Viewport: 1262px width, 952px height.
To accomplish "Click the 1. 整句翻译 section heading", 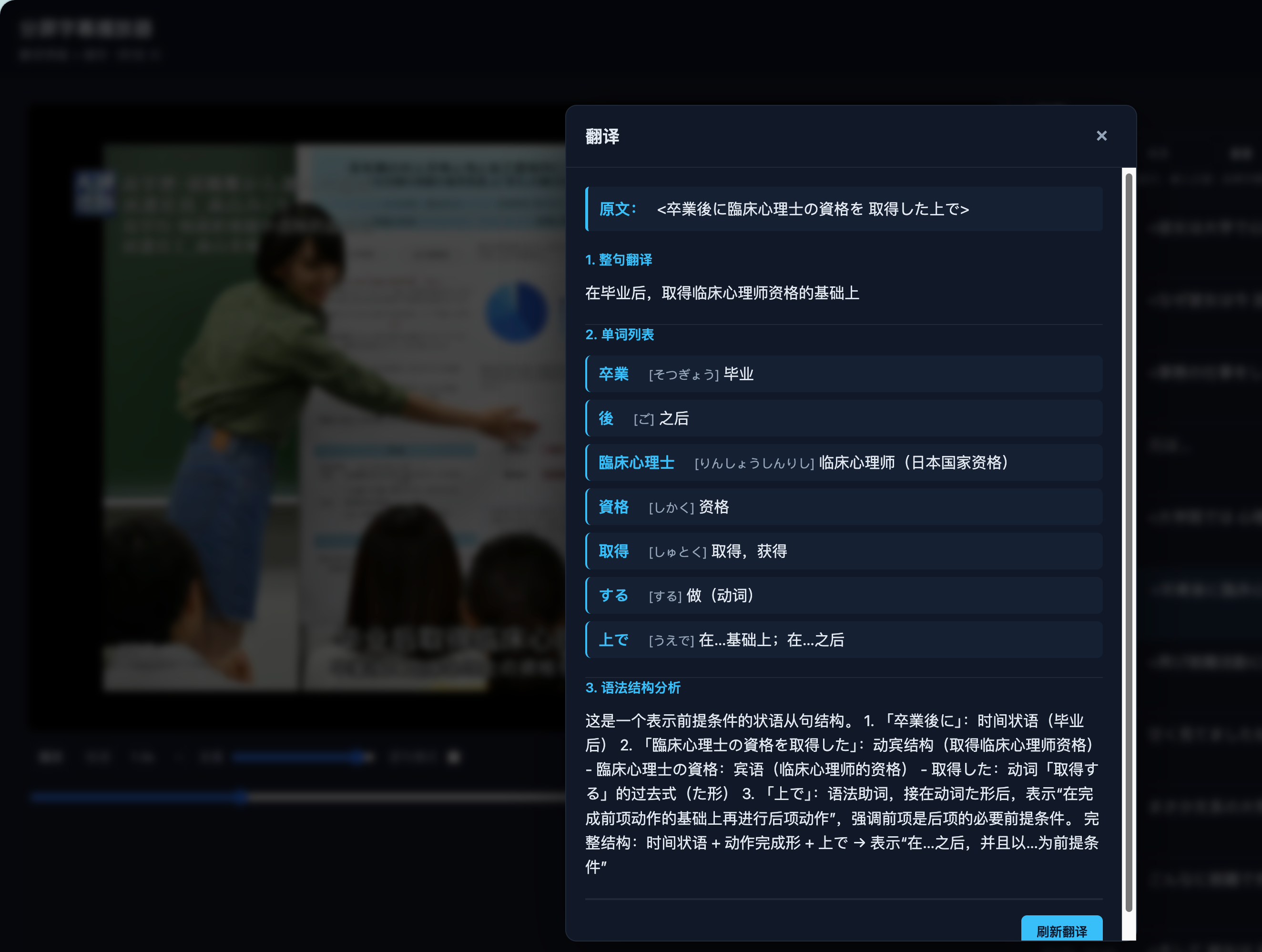I will coord(619,260).
